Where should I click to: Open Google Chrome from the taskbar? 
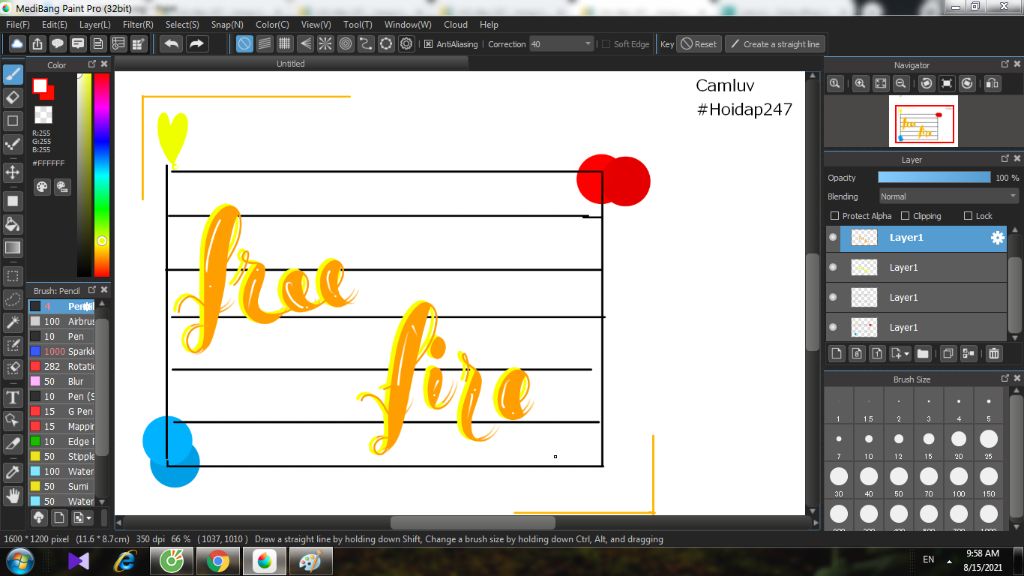[218, 561]
